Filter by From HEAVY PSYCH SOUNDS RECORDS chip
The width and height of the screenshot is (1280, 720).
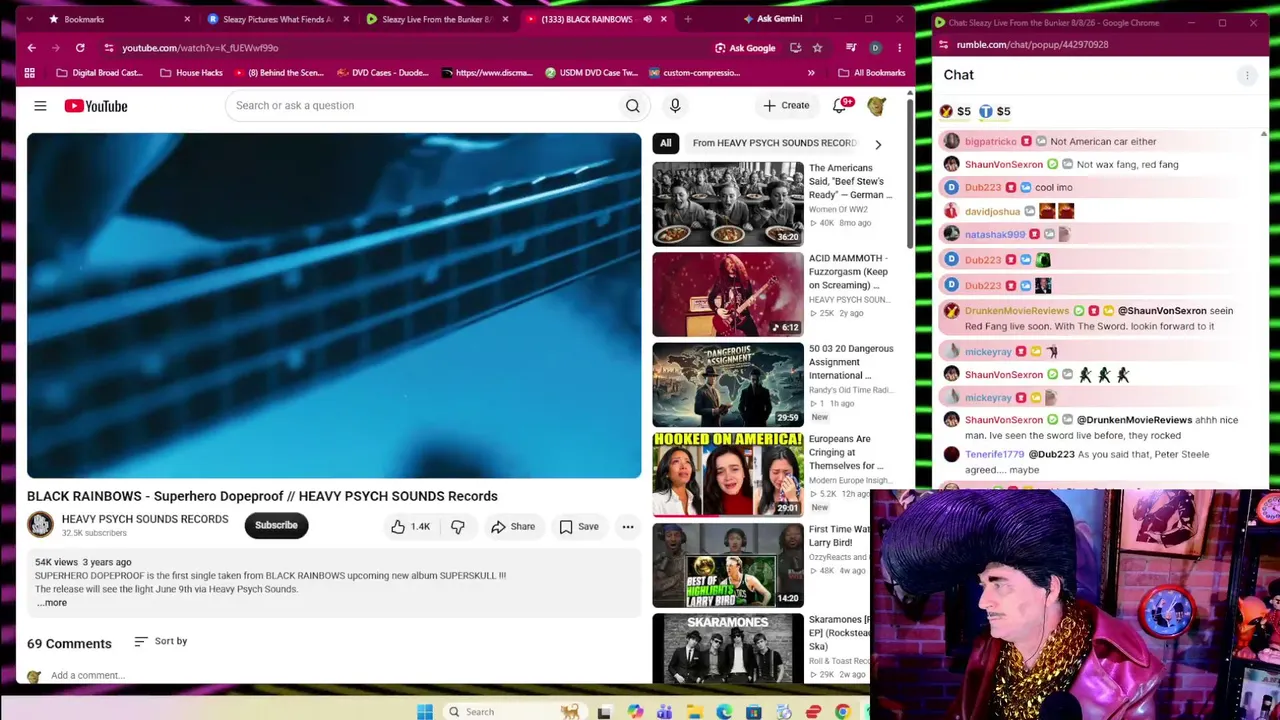774,143
